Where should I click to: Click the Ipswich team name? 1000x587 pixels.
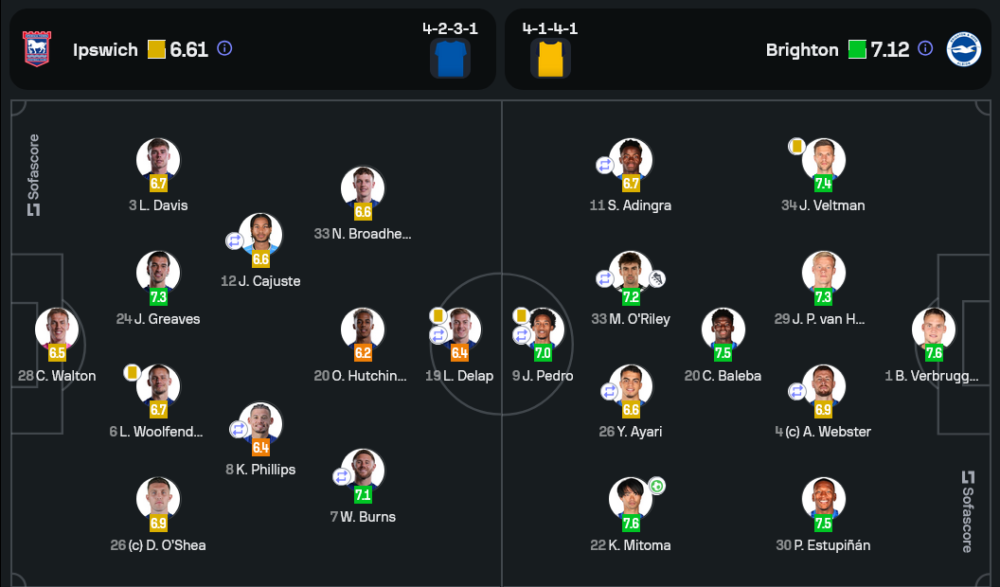(x=105, y=50)
